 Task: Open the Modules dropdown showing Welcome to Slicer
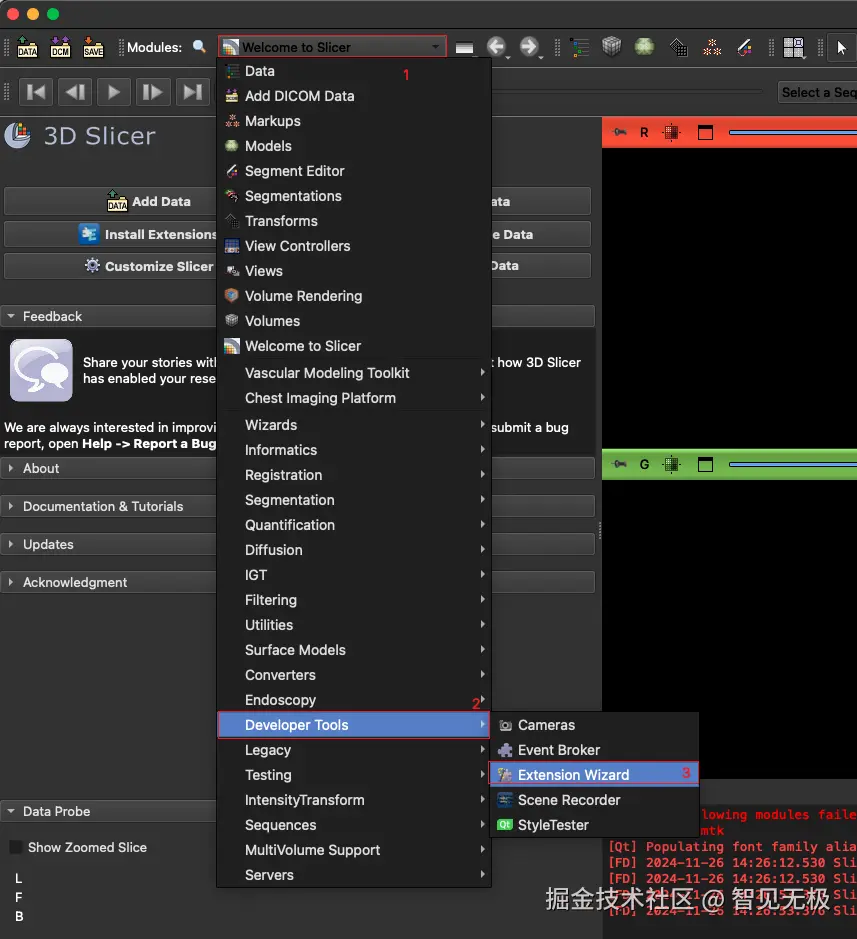pos(332,47)
